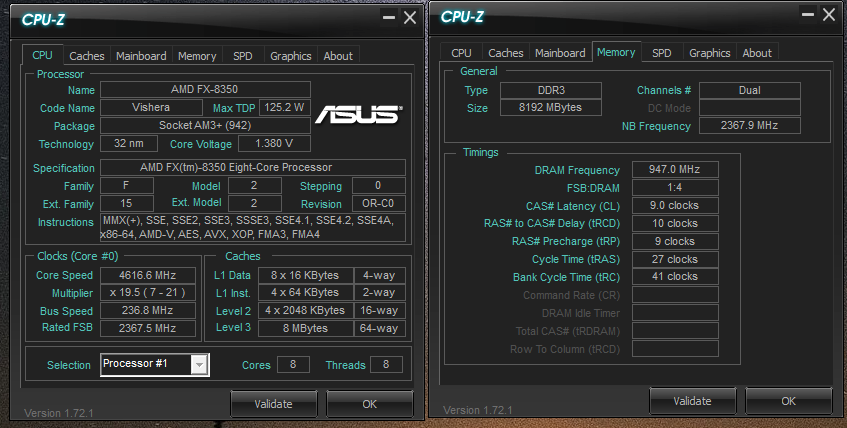The width and height of the screenshot is (847, 428).
Task: Click the 8 MBytes Level 3 value
Action: pyautogui.click(x=305, y=328)
